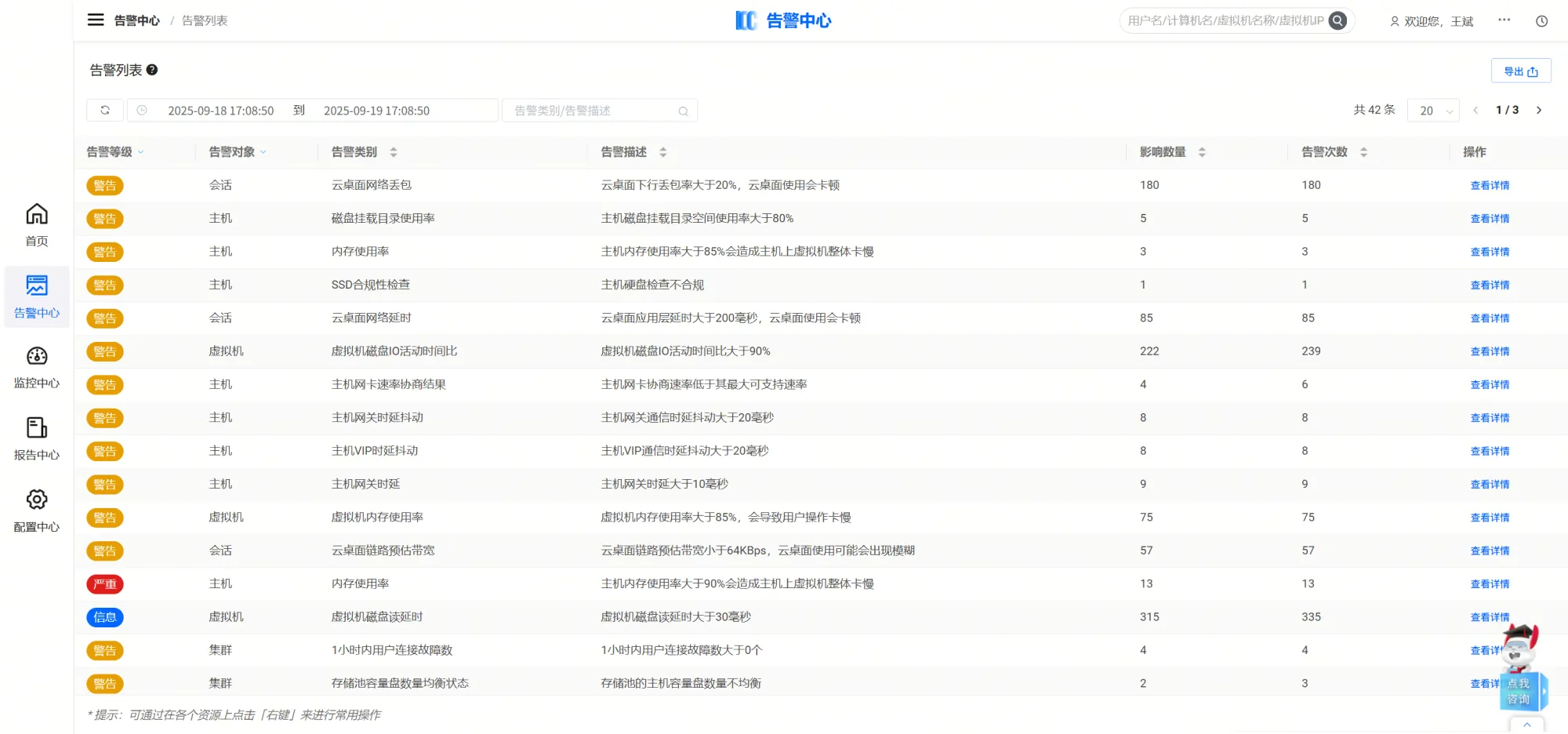Sort by 告警类别 column

click(x=394, y=152)
